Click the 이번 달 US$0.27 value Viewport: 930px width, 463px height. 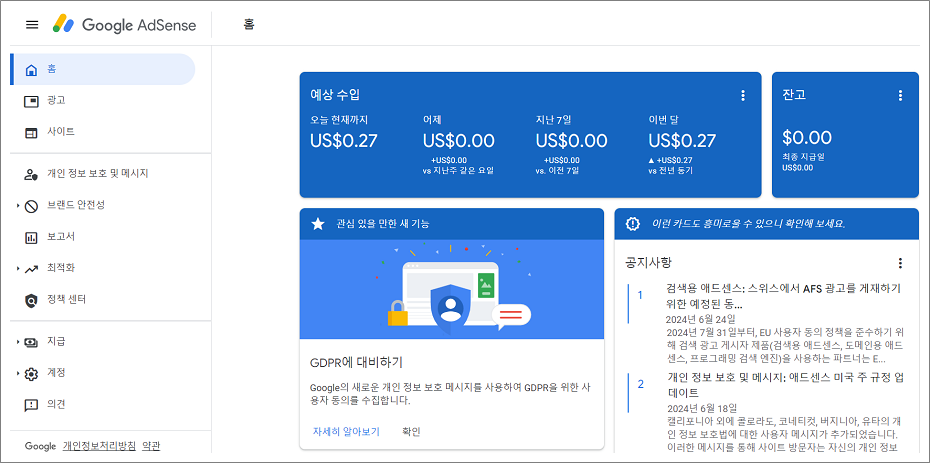(682, 141)
